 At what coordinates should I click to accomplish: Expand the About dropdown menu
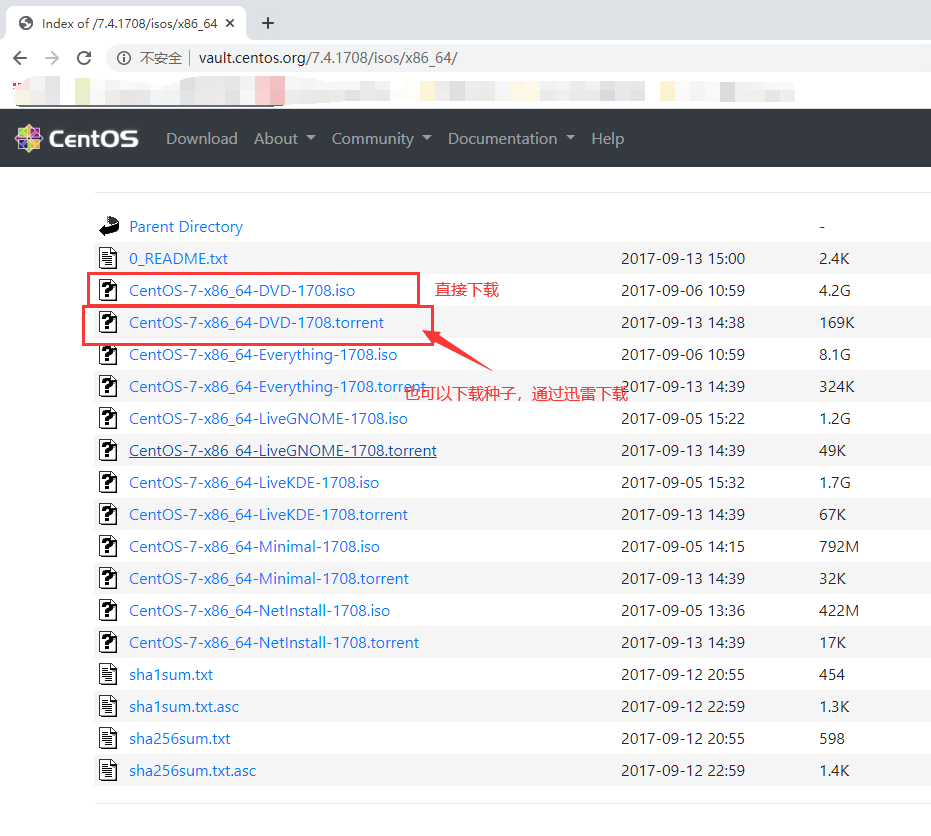284,138
